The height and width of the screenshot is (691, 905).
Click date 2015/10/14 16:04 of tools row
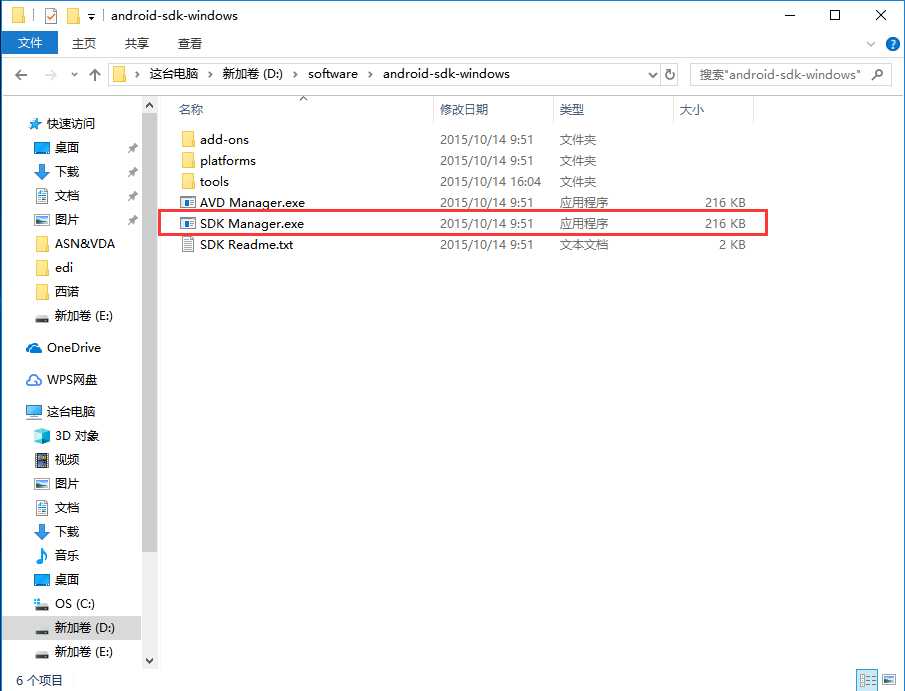pyautogui.click(x=491, y=181)
